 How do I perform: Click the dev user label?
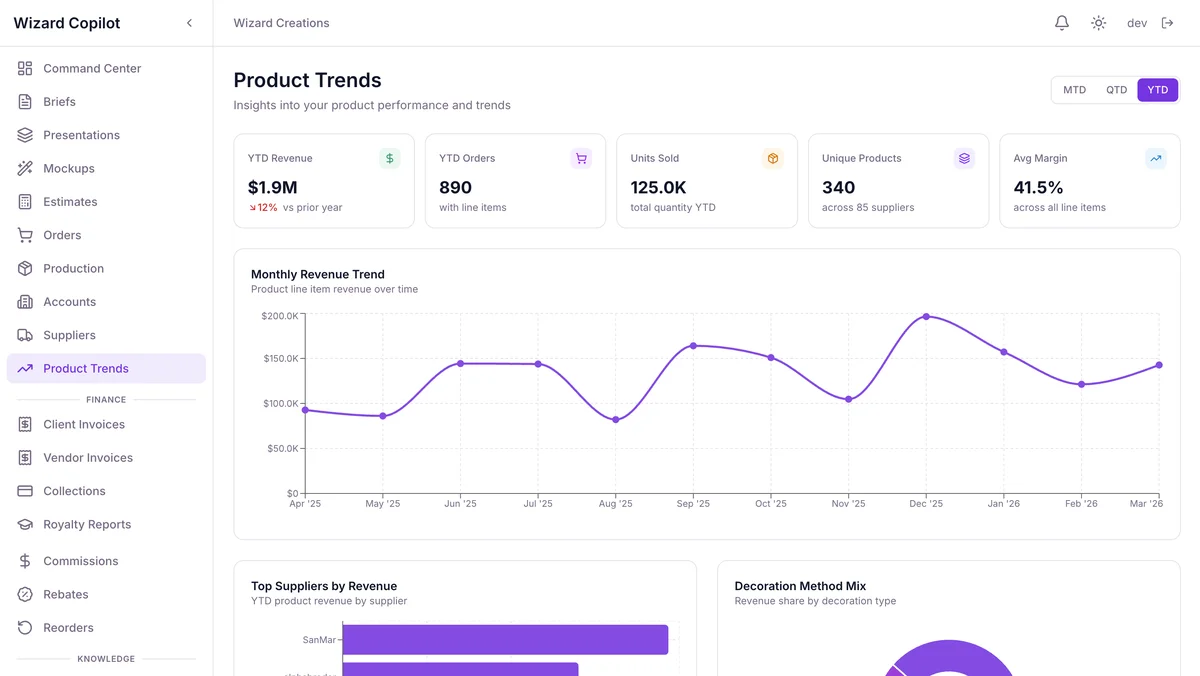coord(1137,23)
